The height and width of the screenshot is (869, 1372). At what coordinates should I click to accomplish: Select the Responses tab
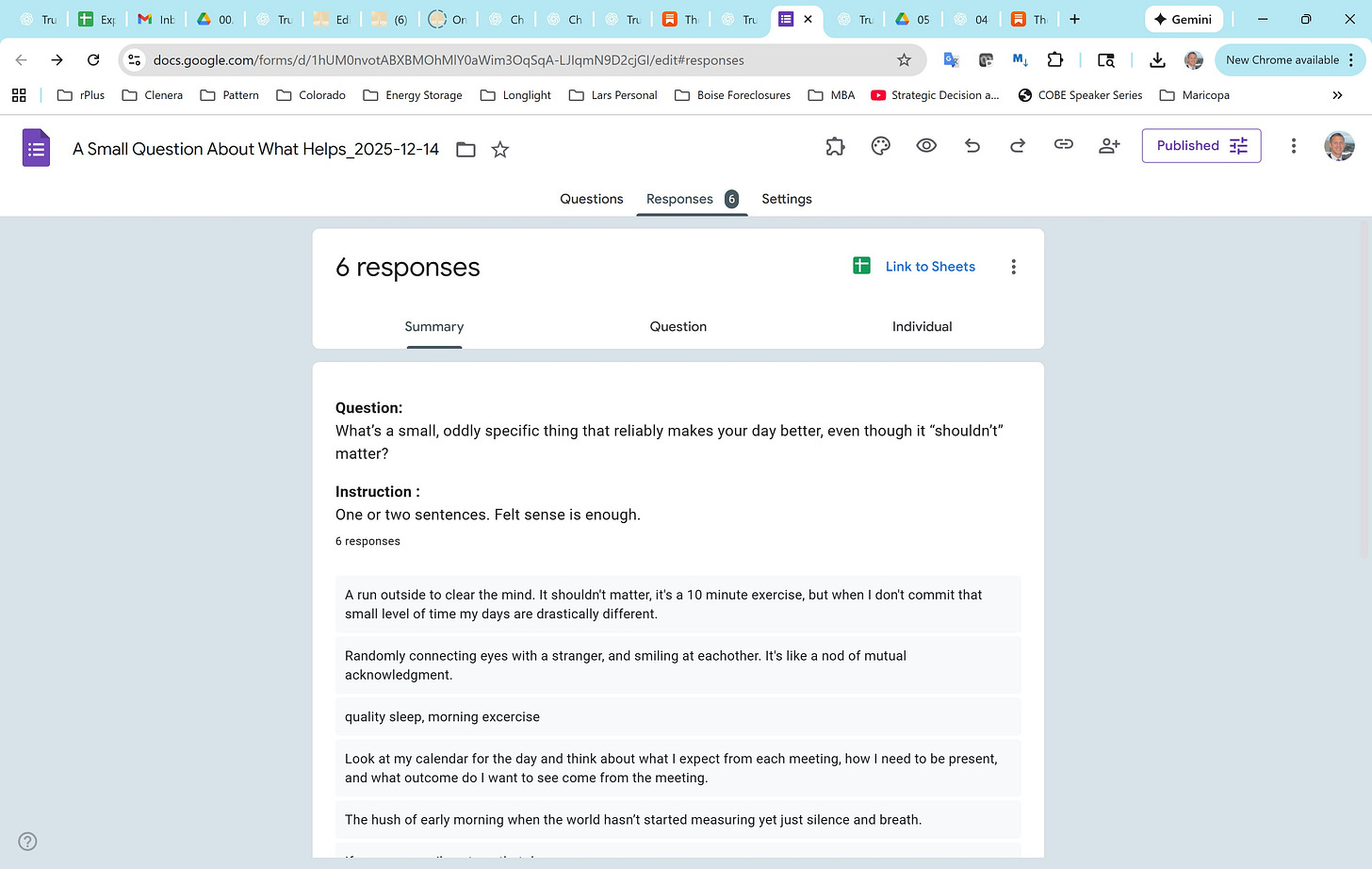click(692, 199)
